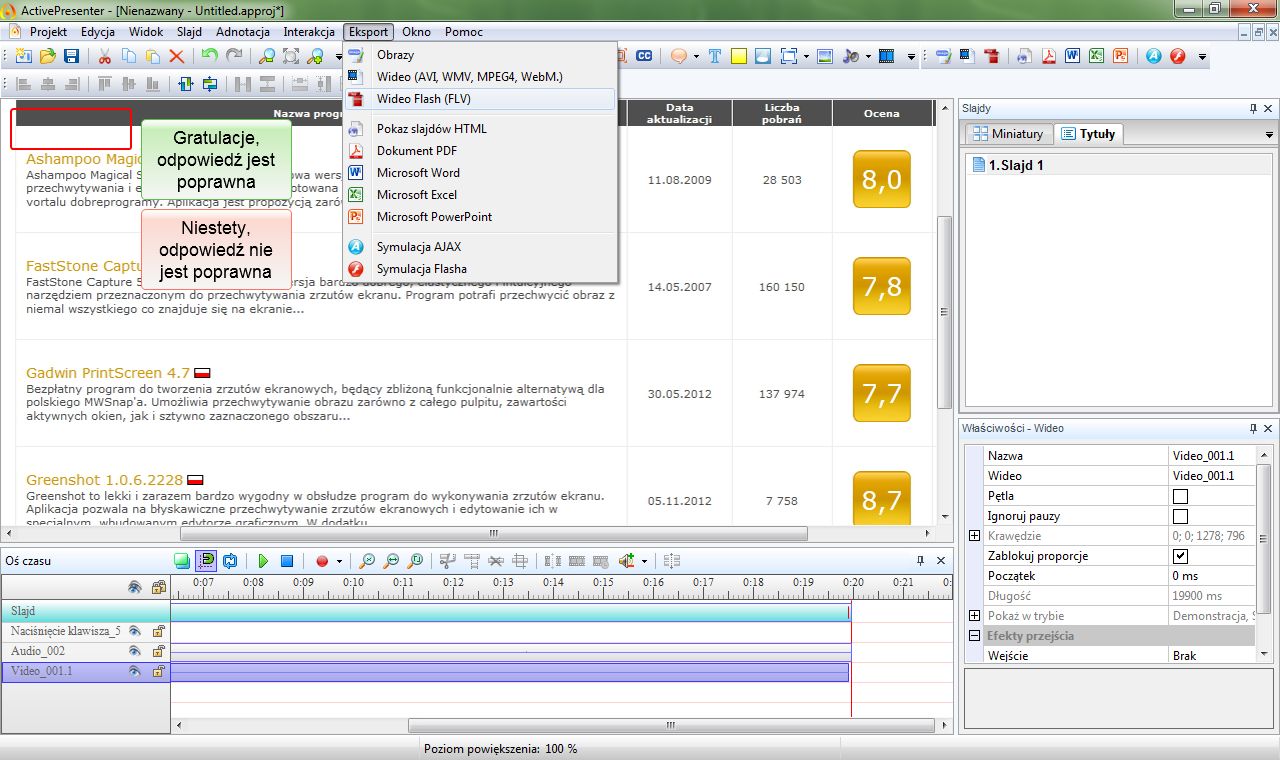The height and width of the screenshot is (760, 1280).
Task: Open the export toolbar overflow dropdown arrow
Action: [x=1203, y=57]
